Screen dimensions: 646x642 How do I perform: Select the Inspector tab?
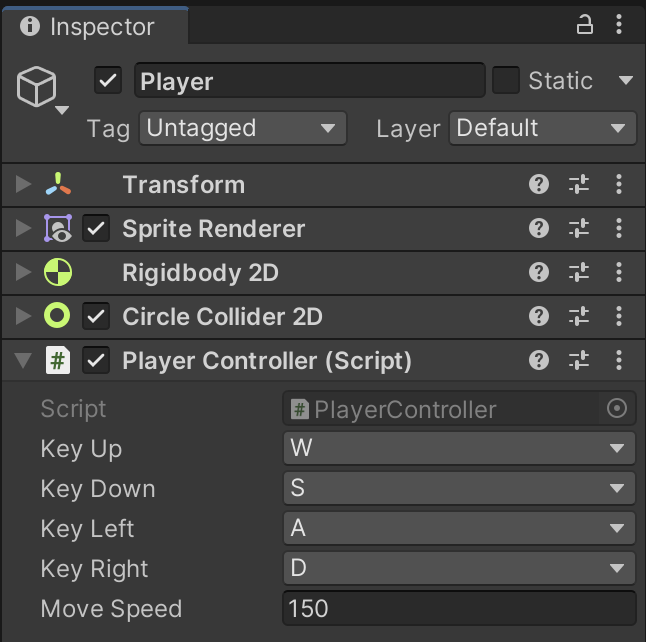(88, 27)
